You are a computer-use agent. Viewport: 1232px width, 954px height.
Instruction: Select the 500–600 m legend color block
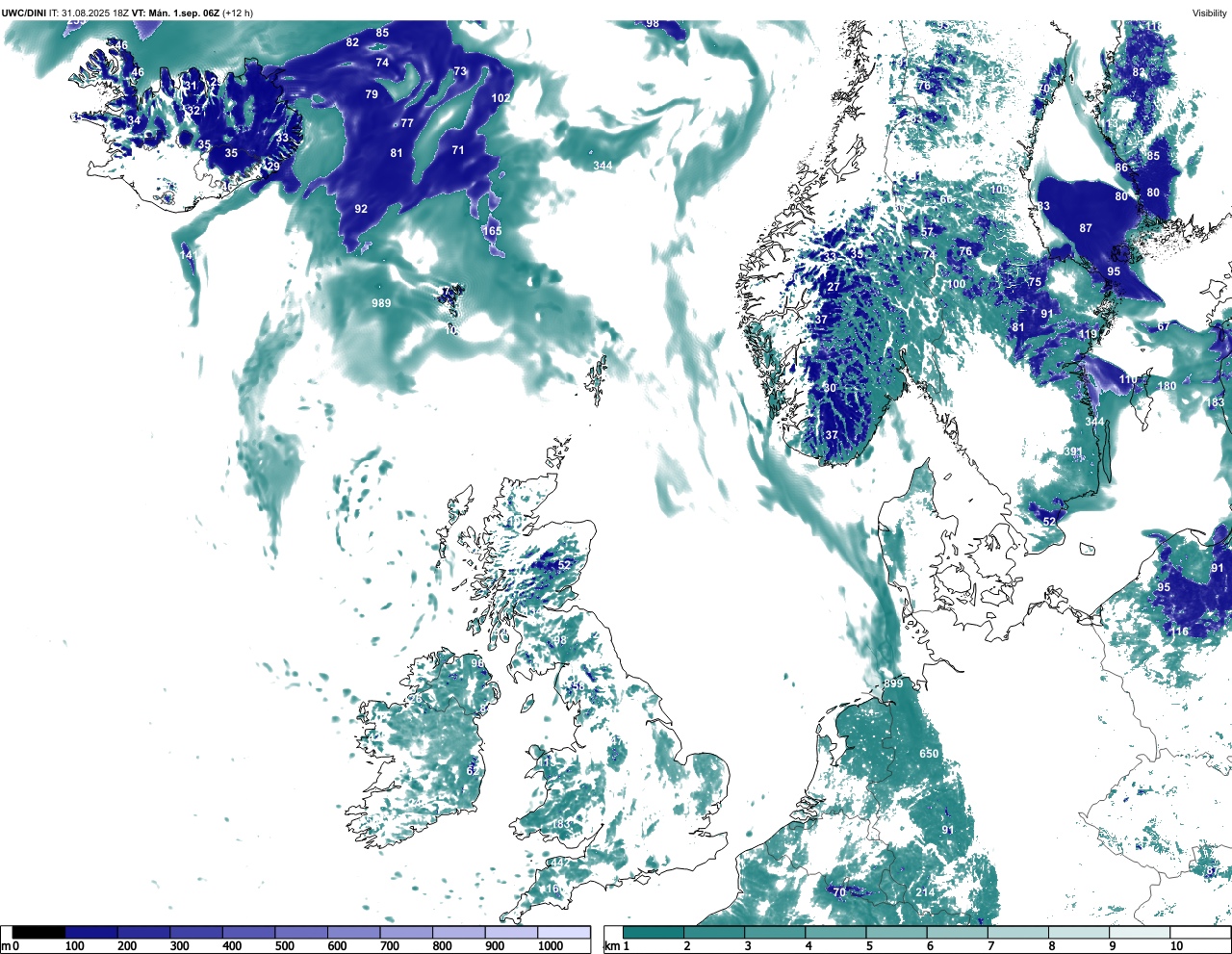click(301, 932)
